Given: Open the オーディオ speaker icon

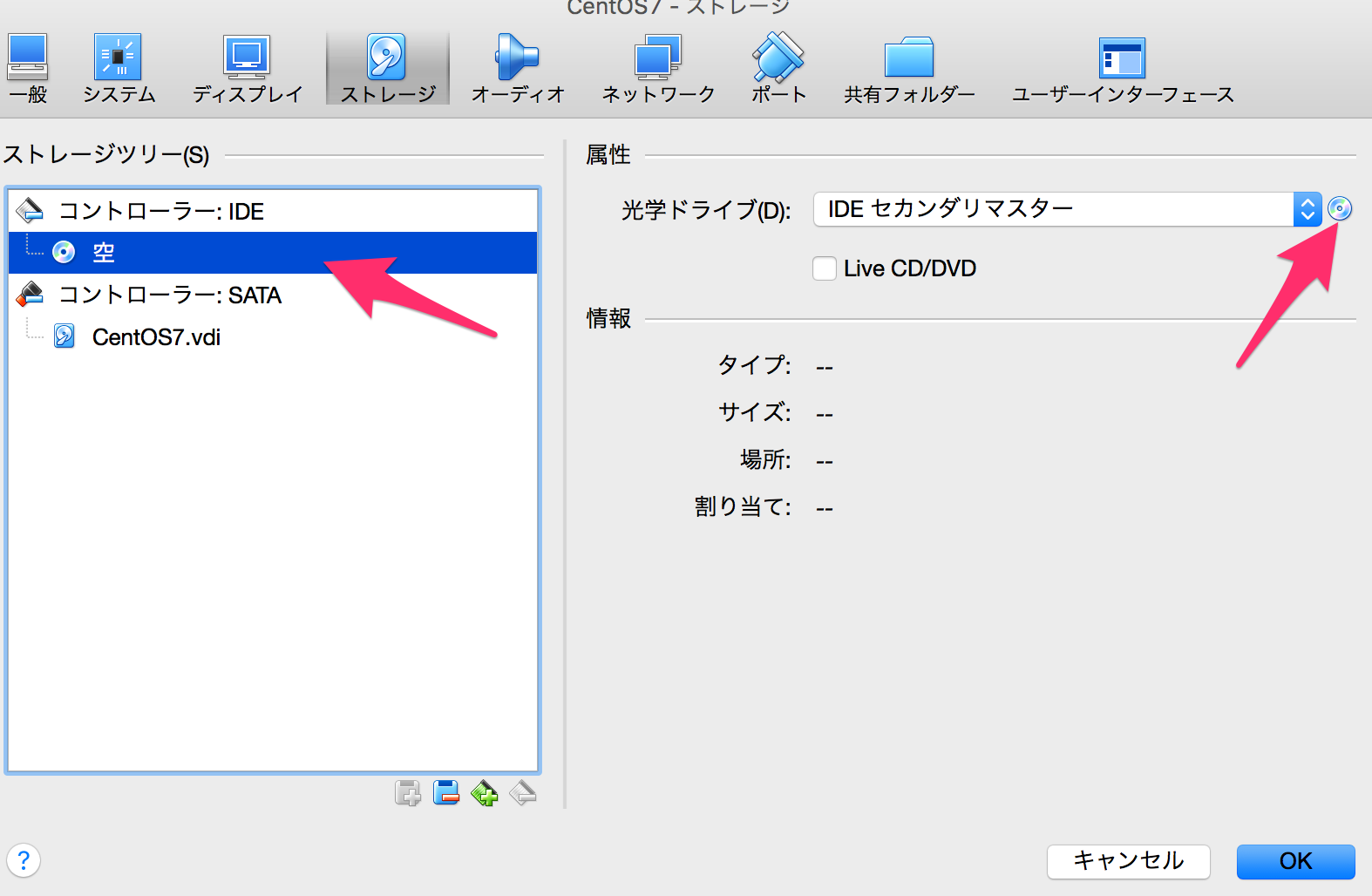Looking at the screenshot, I should (517, 58).
